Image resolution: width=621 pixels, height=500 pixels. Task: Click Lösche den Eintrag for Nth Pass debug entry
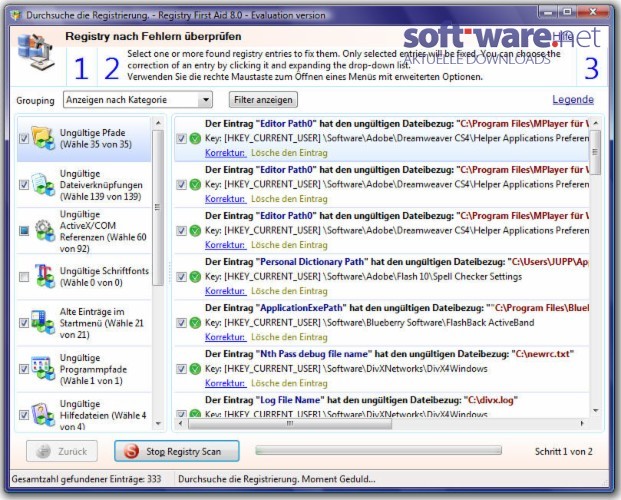click(289, 384)
